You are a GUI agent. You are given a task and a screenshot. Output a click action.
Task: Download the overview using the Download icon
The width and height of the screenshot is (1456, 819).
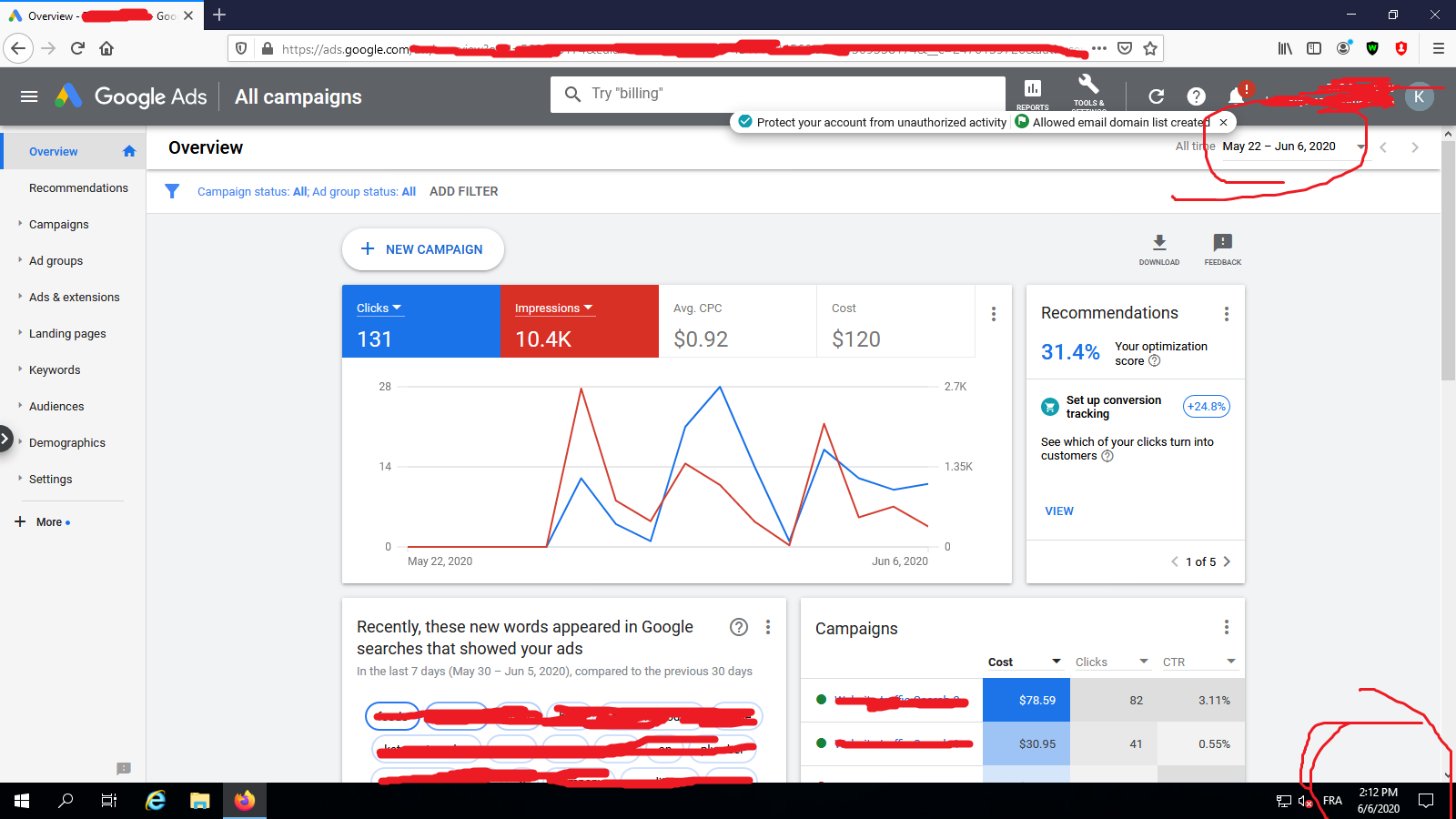pos(1159,248)
